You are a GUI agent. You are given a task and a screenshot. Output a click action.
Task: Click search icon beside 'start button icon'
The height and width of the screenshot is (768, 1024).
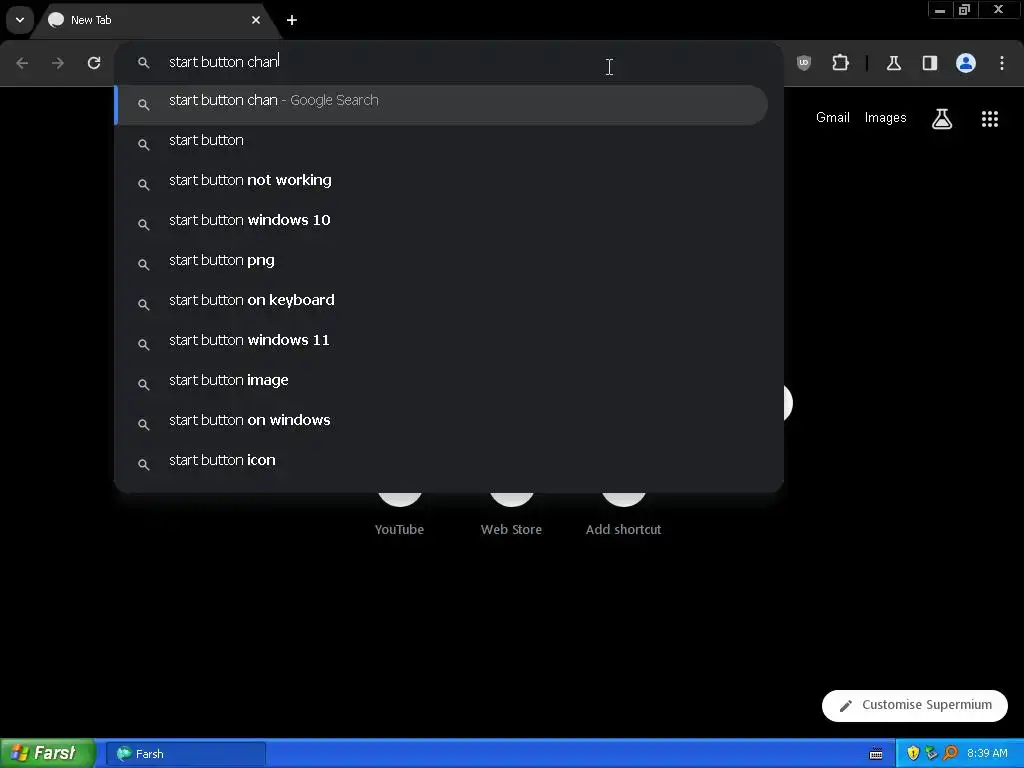coord(144,464)
